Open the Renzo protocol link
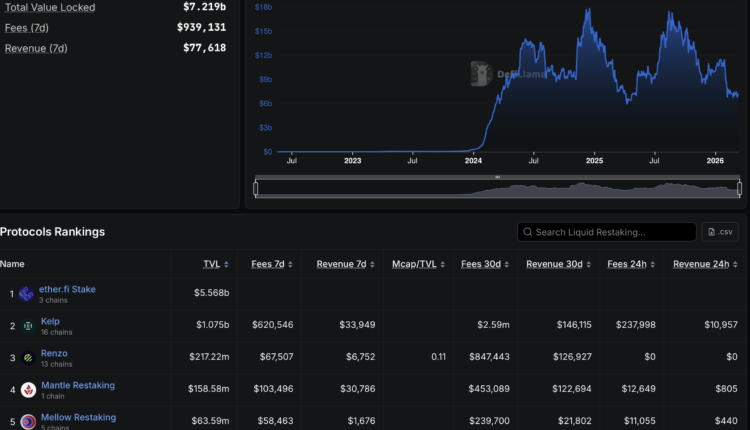 [54, 353]
